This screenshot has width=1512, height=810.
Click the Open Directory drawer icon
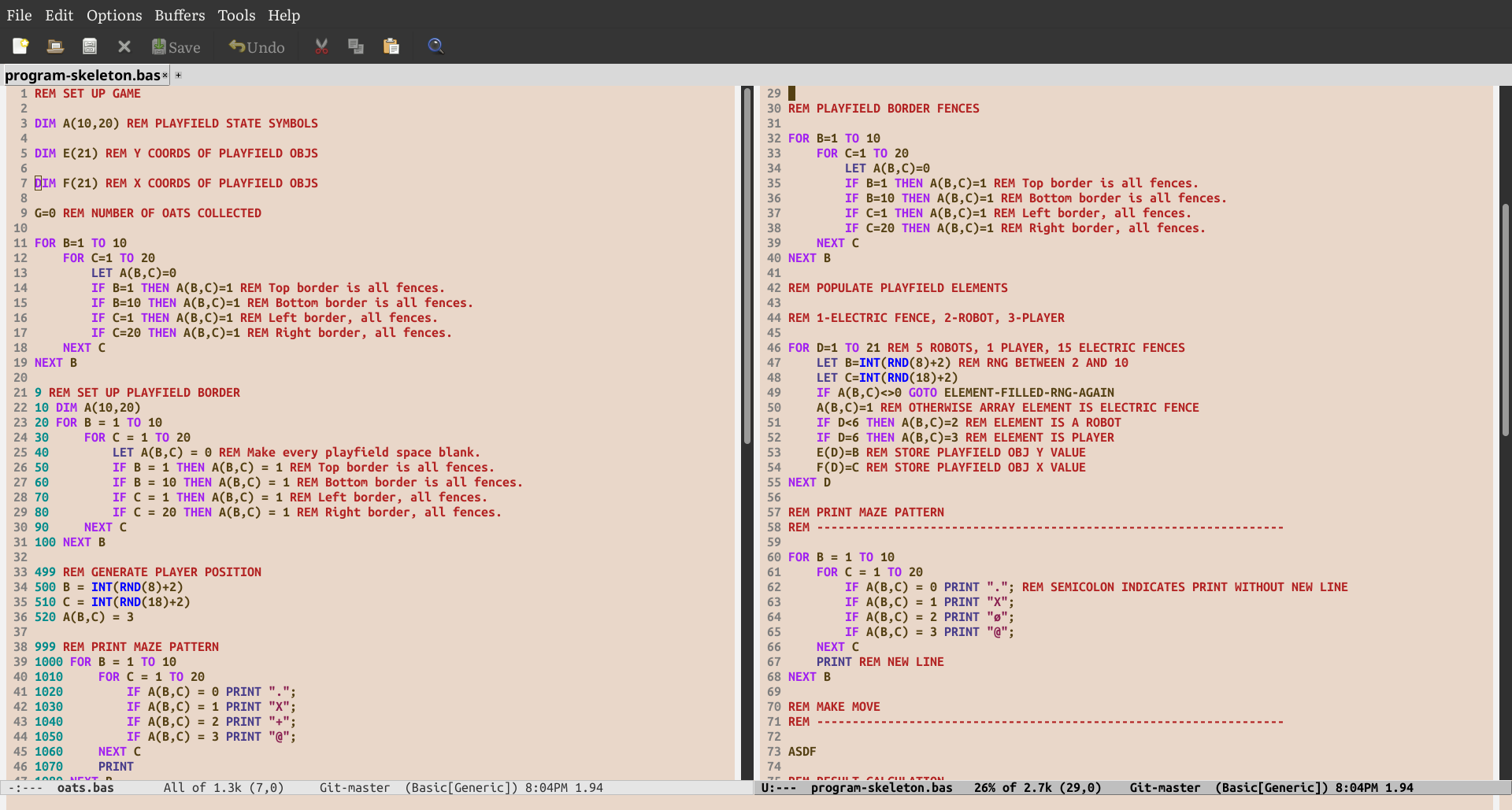[90, 46]
